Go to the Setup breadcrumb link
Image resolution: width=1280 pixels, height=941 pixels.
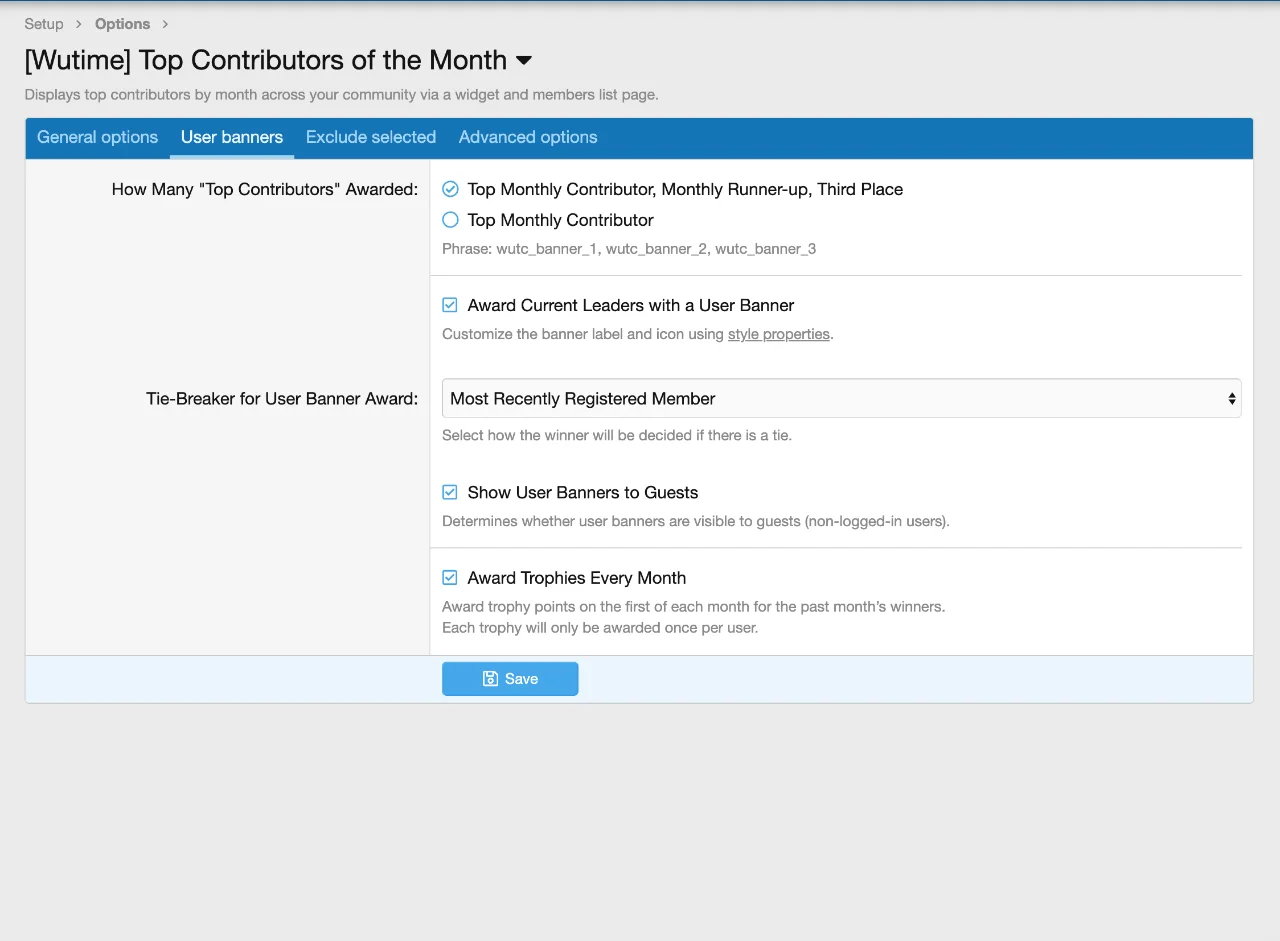tap(44, 24)
